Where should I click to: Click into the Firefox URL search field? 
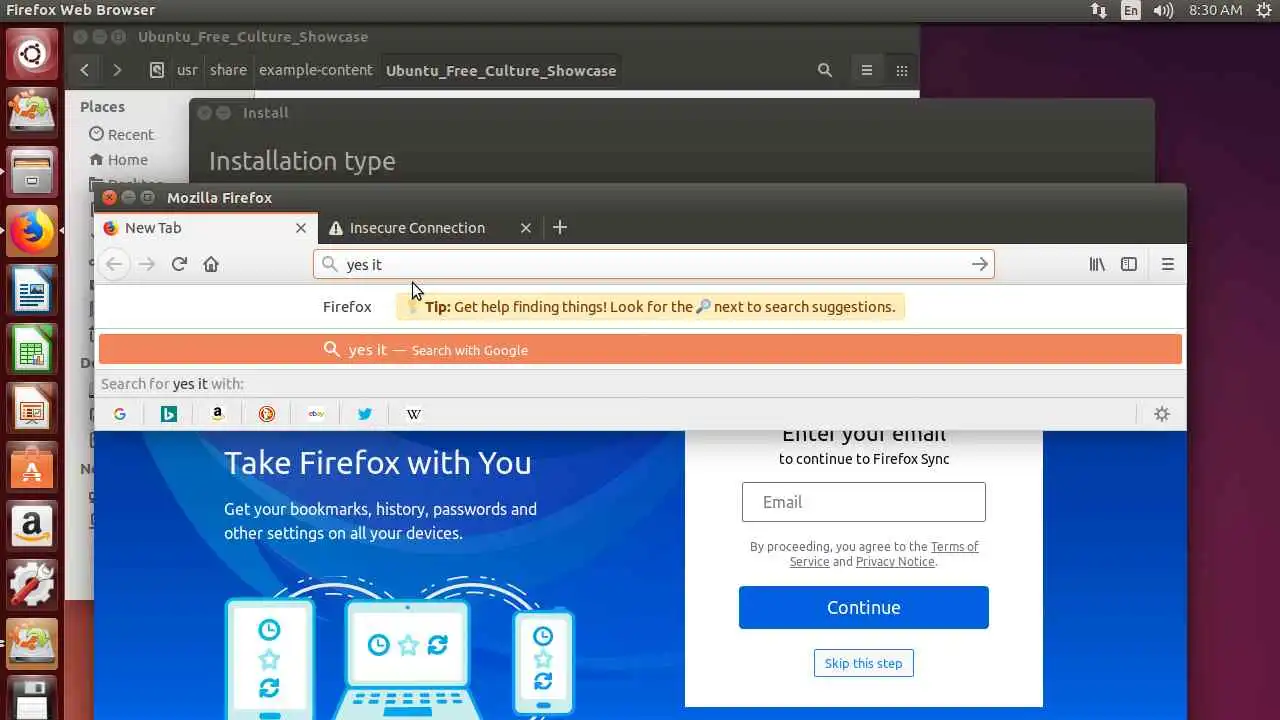coord(653,264)
